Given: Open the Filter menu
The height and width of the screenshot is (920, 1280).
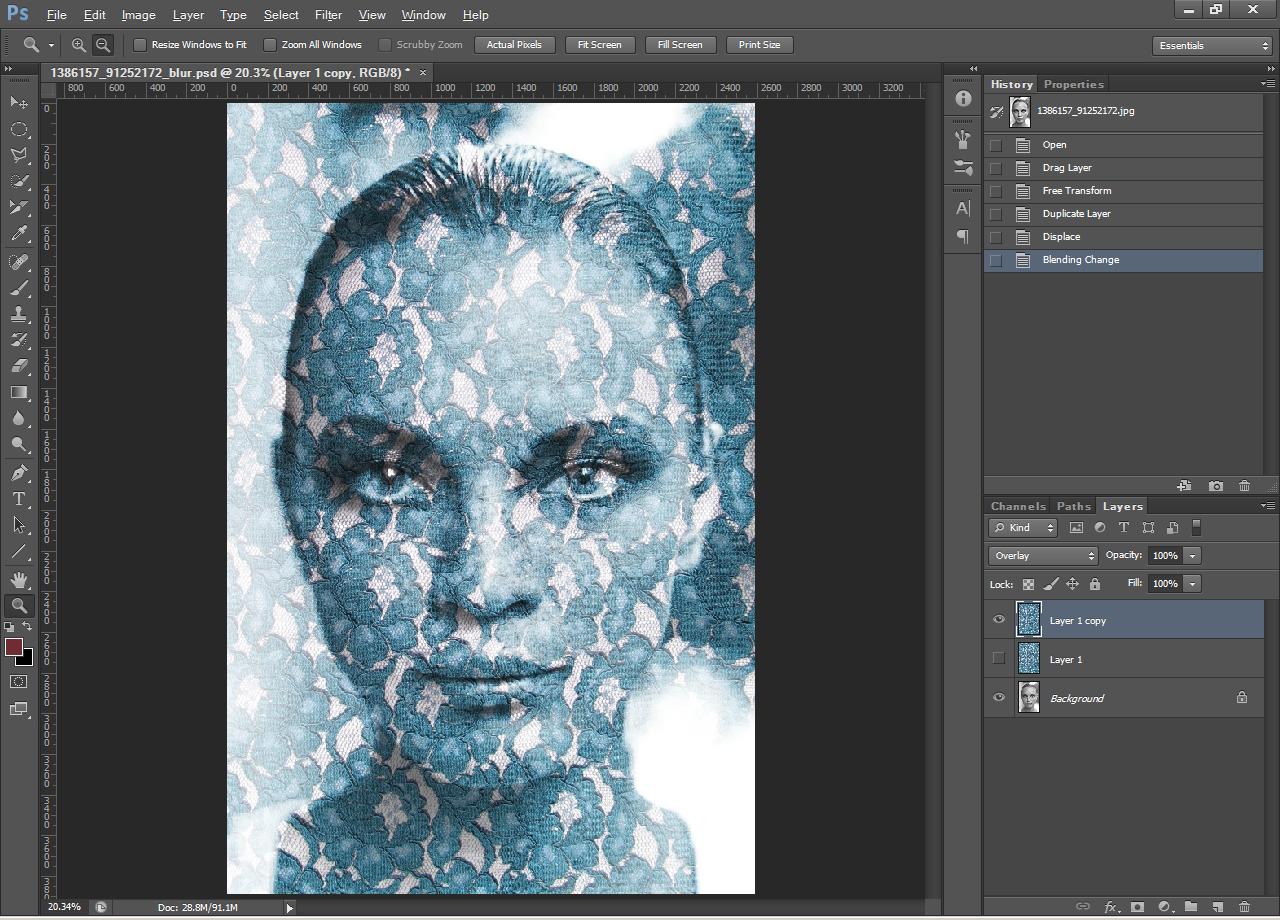Looking at the screenshot, I should pyautogui.click(x=328, y=14).
